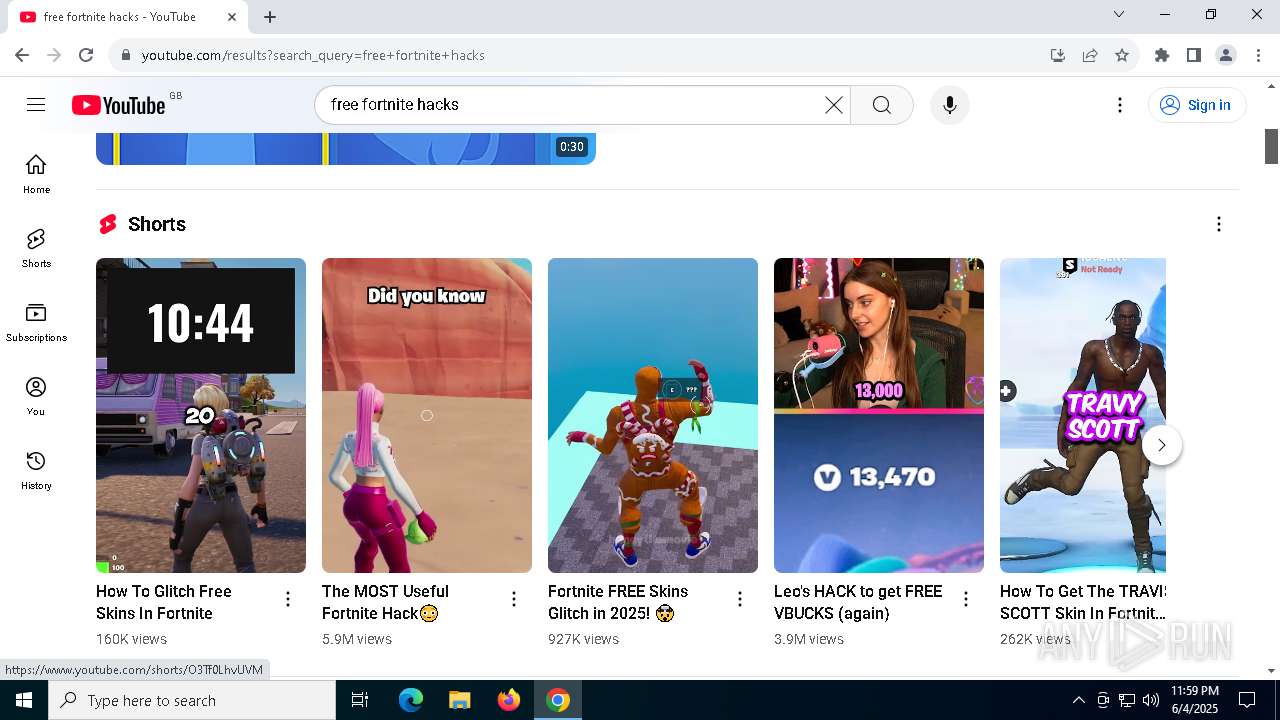Viewport: 1280px width, 720px height.
Task: Click the browser address bar URL
Action: (313, 55)
